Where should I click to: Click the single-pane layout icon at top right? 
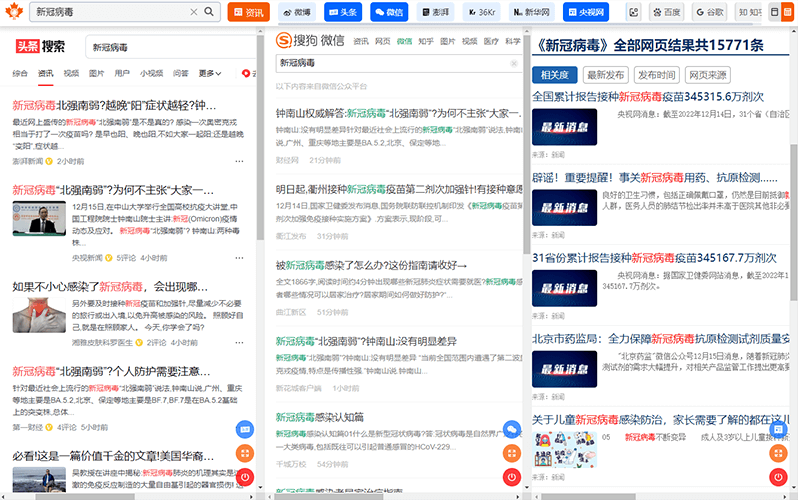(x=774, y=12)
